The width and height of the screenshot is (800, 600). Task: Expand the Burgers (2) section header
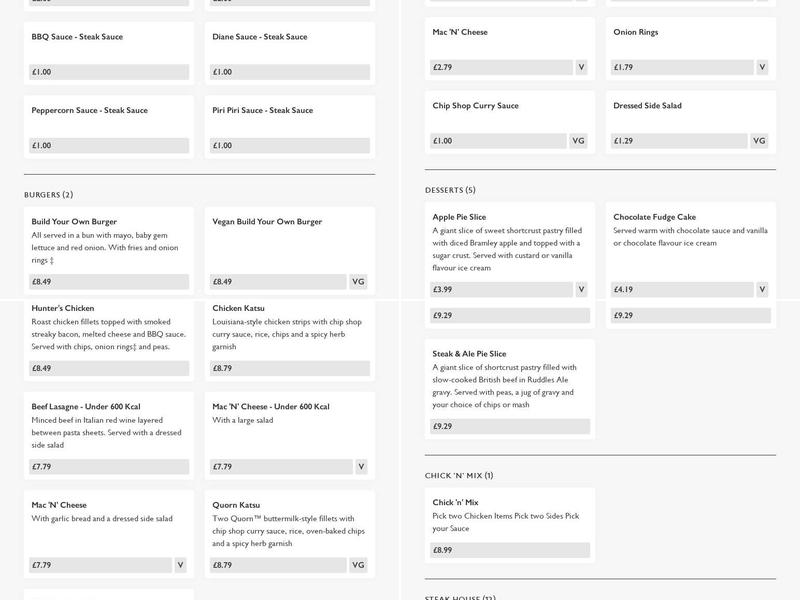[x=49, y=194]
